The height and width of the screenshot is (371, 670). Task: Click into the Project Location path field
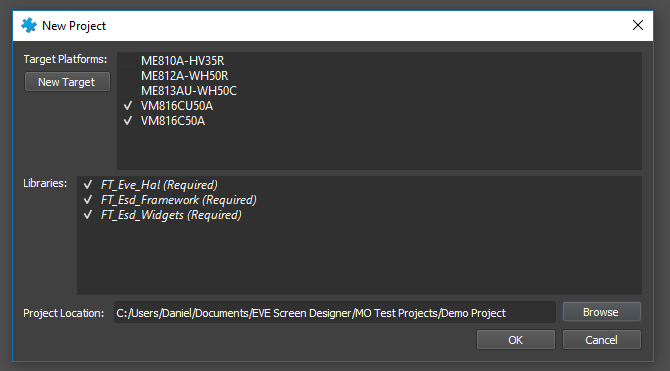[335, 312]
